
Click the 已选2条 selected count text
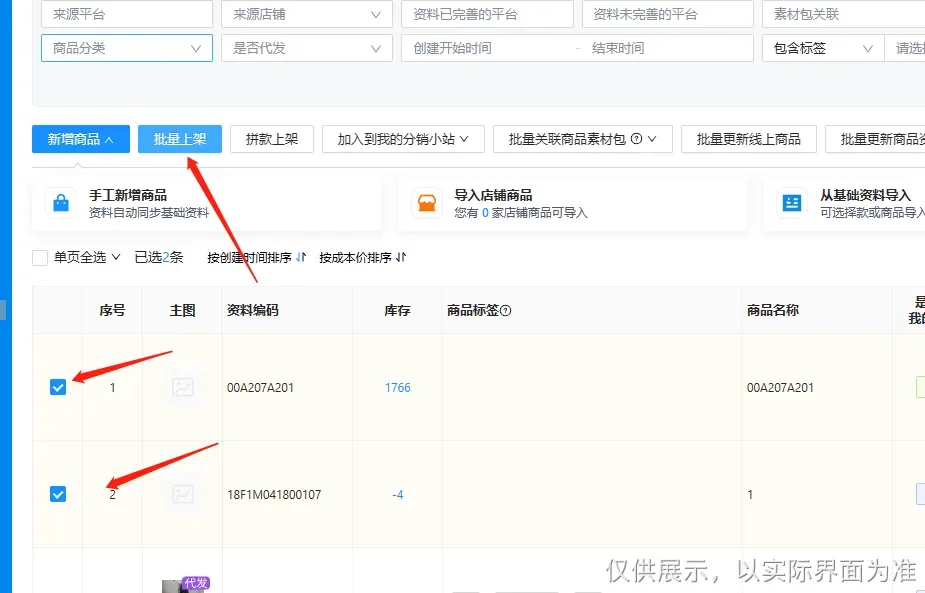click(159, 257)
